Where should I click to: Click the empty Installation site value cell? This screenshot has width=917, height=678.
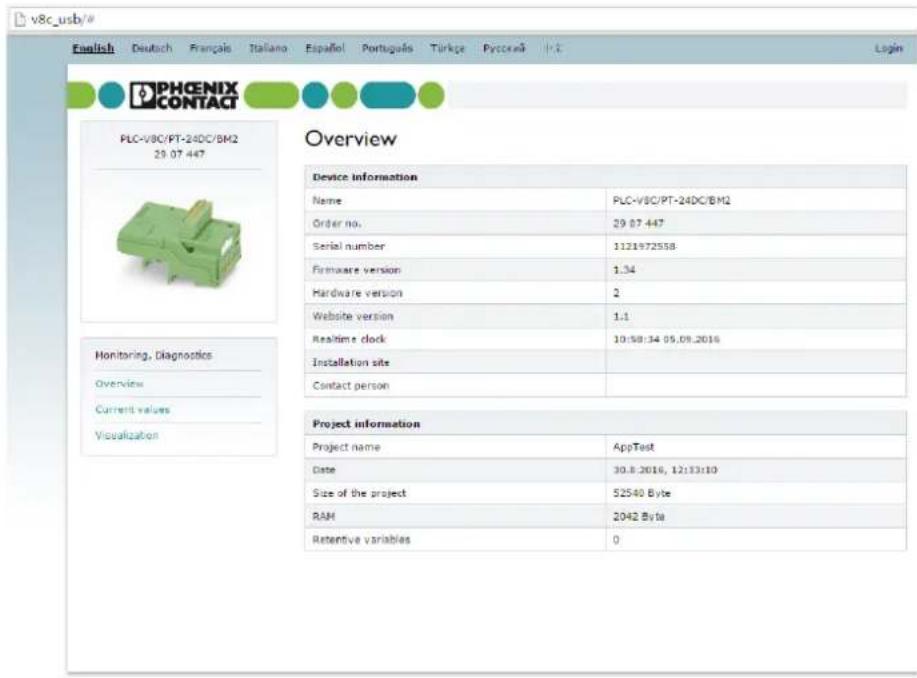(x=756, y=362)
